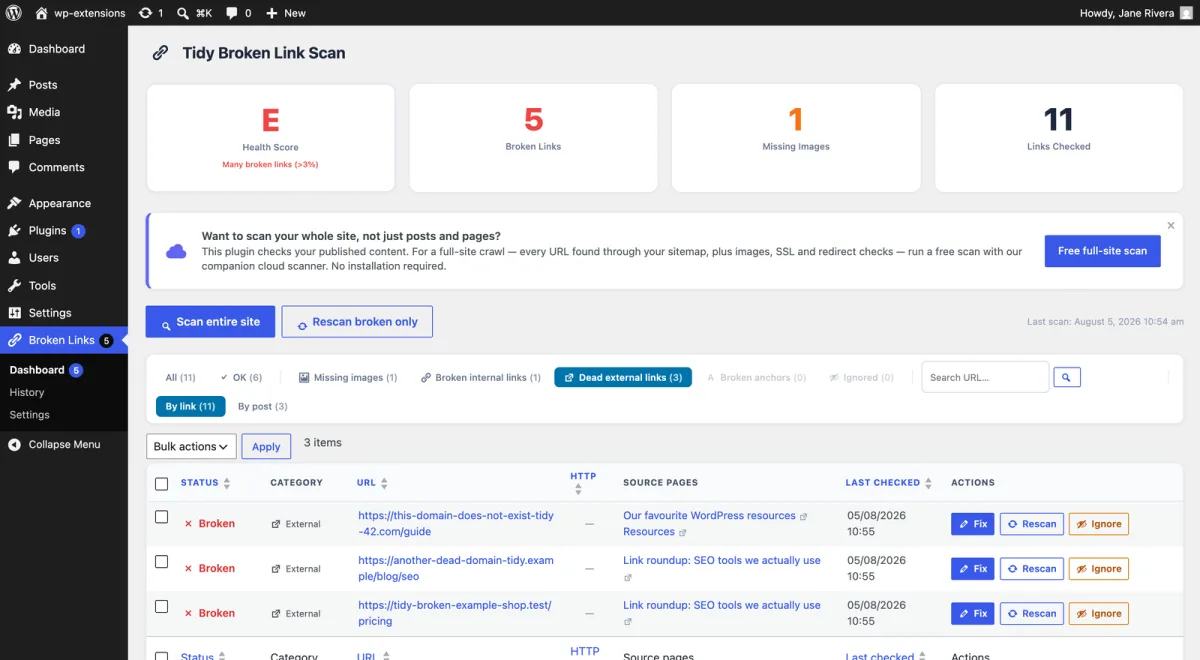Switch to the Missing images filter tab
This screenshot has width=1200, height=660.
pyautogui.click(x=348, y=378)
